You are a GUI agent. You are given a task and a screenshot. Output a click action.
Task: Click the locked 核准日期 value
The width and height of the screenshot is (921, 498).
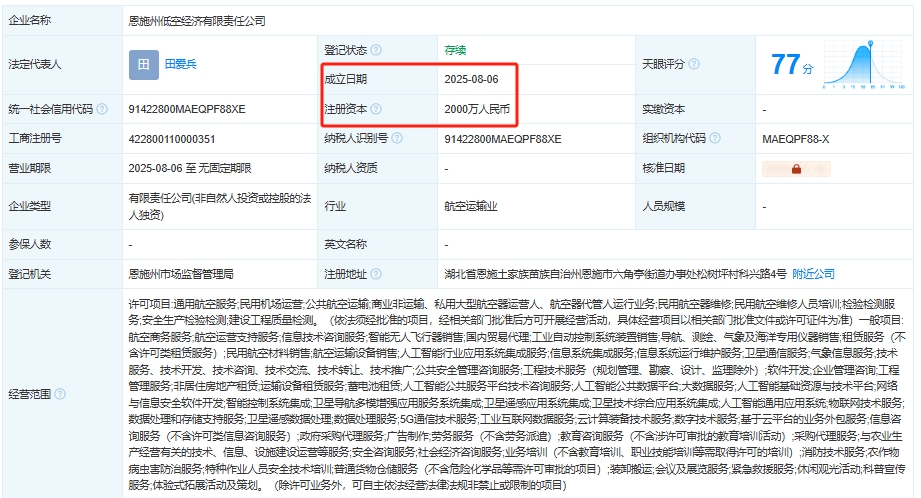796,169
